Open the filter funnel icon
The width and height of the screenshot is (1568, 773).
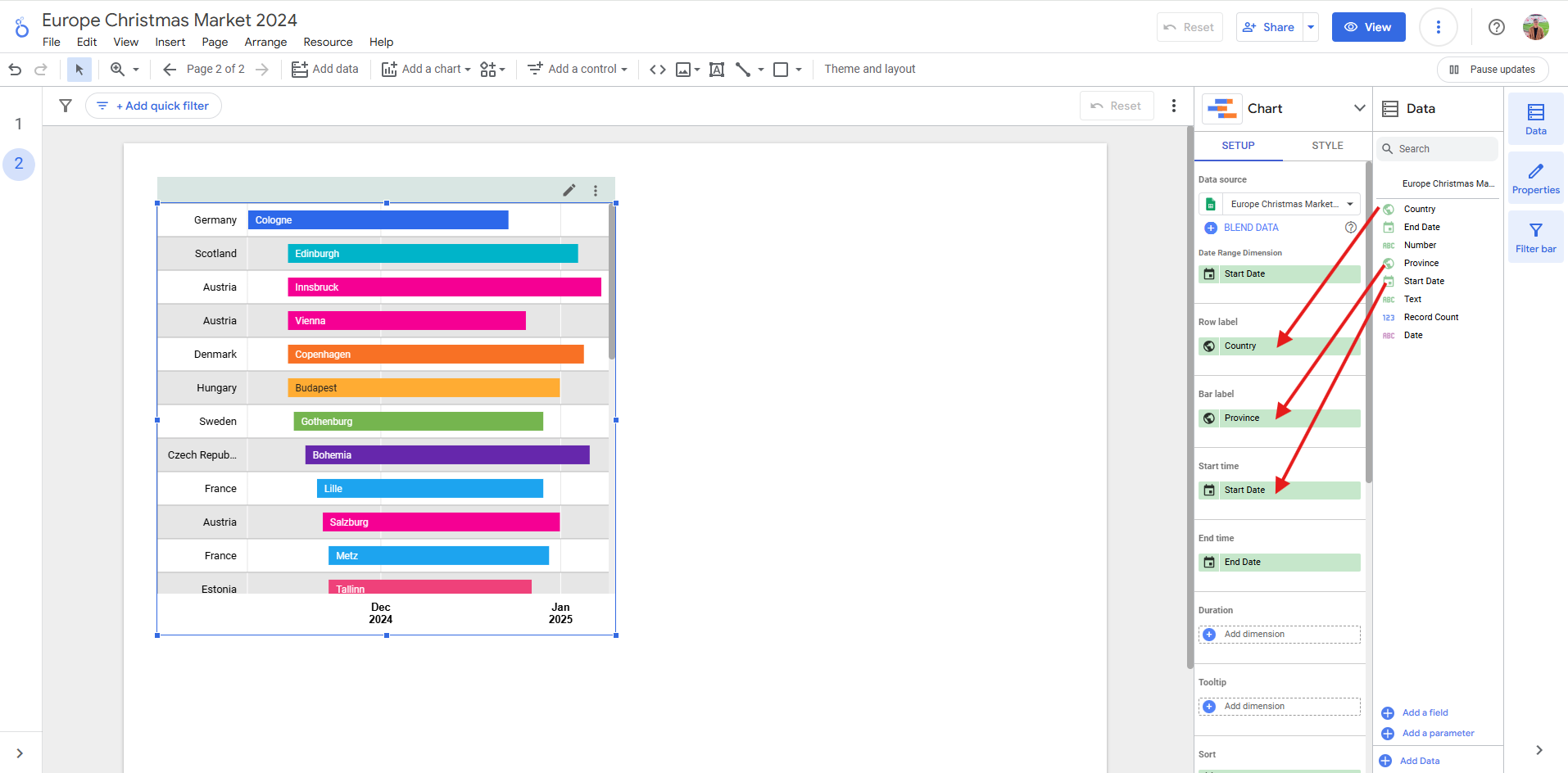[66, 106]
